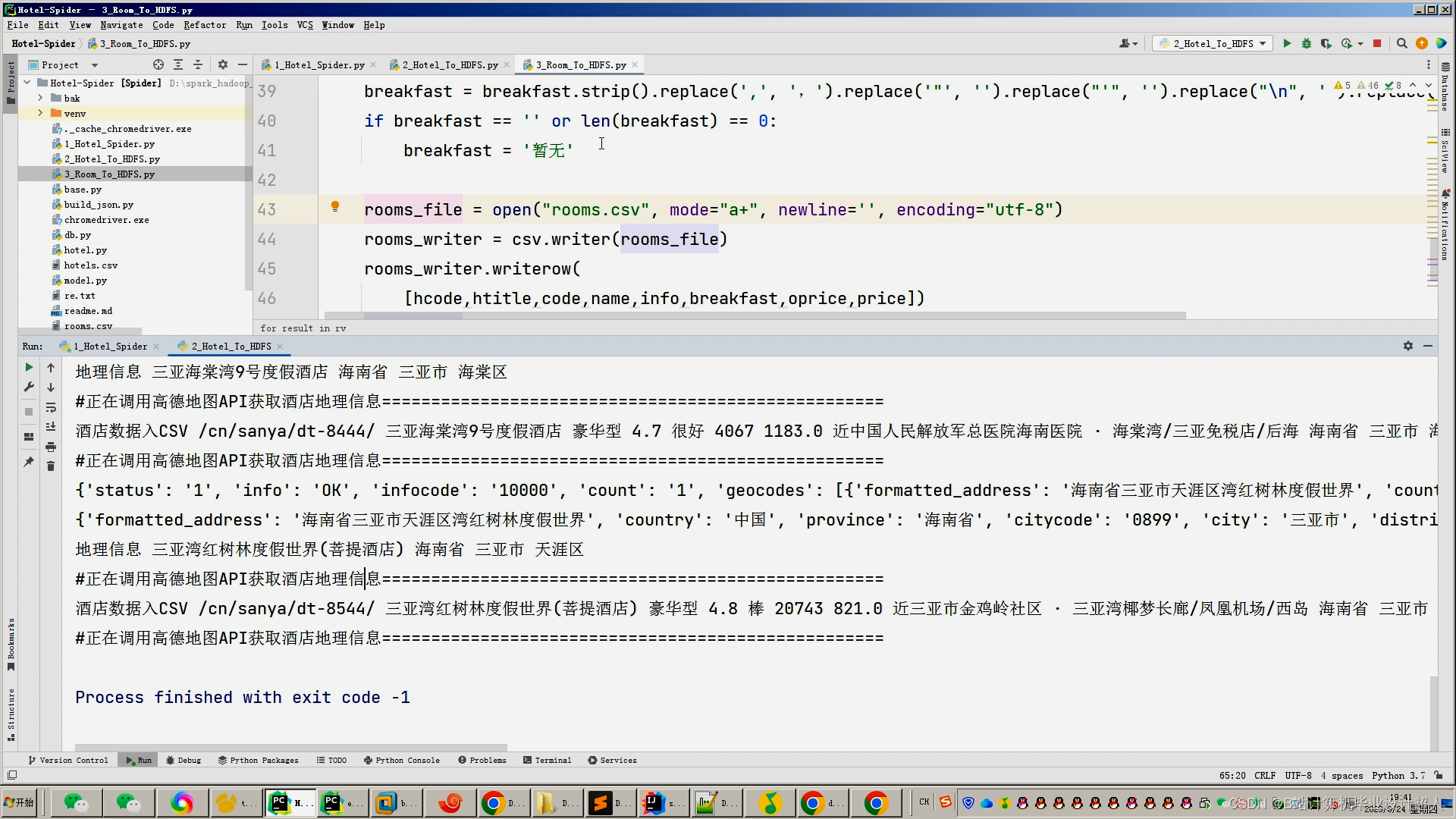This screenshot has height=819, width=1456.
Task: Toggle the Run panel layout view
Action: 29,437
